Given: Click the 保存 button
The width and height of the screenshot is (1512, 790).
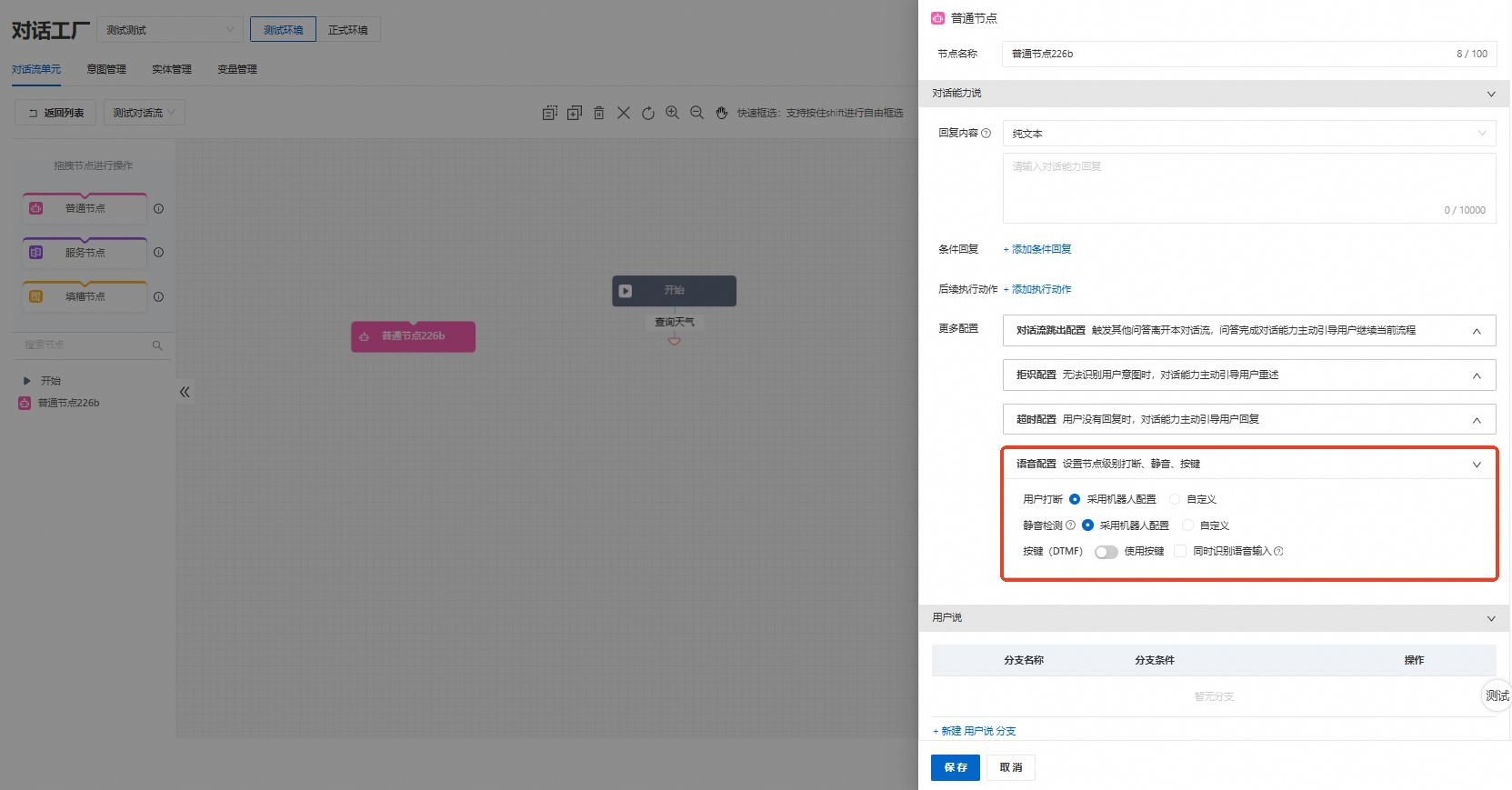Looking at the screenshot, I should 956,767.
